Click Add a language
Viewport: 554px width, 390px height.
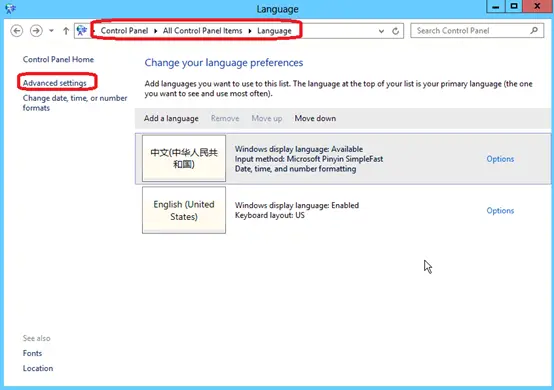coord(171,118)
